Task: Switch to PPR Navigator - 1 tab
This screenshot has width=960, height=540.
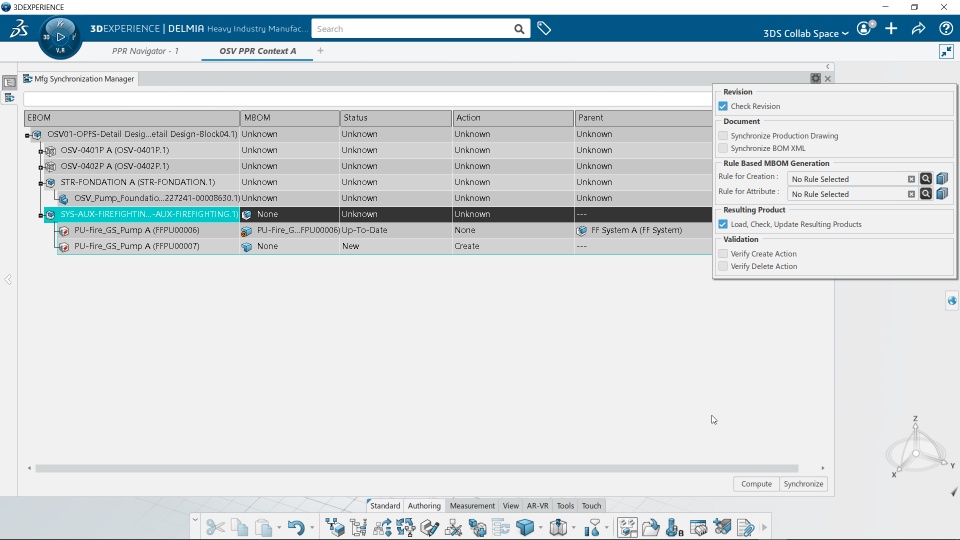Action: pyautogui.click(x=145, y=51)
